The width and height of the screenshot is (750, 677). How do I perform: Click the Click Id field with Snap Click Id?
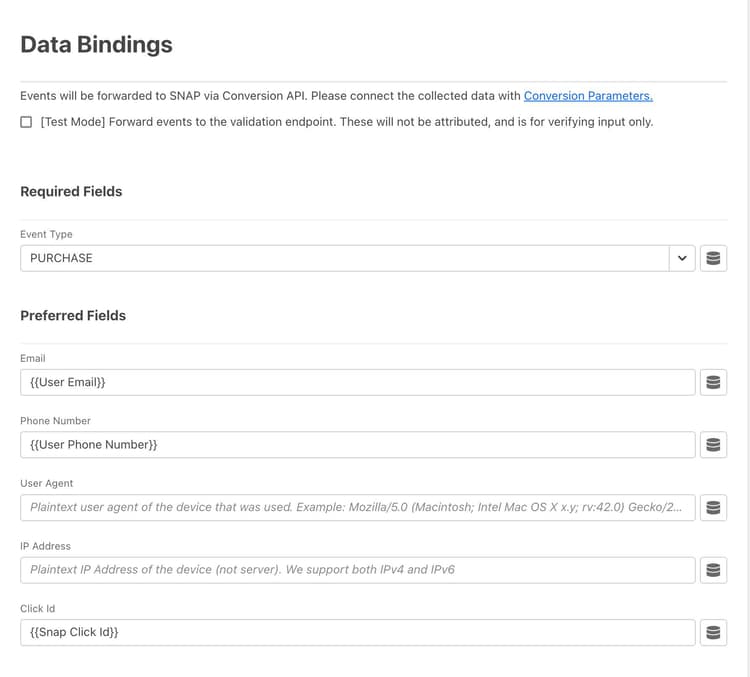coord(357,632)
